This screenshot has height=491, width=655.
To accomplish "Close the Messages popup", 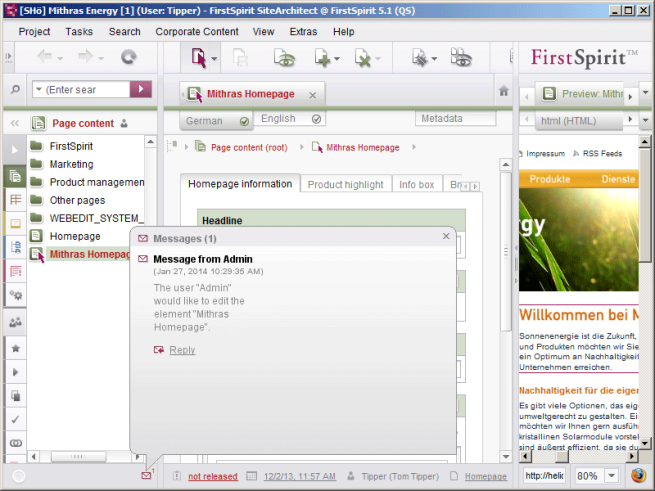I will click(x=446, y=237).
